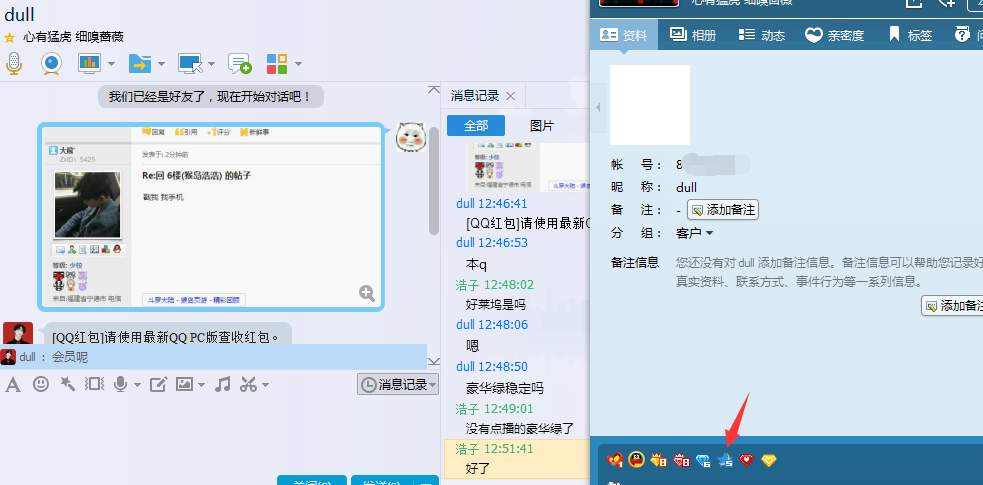Click the chat scroll-up arrow
The image size is (983, 485).
(x=434, y=90)
